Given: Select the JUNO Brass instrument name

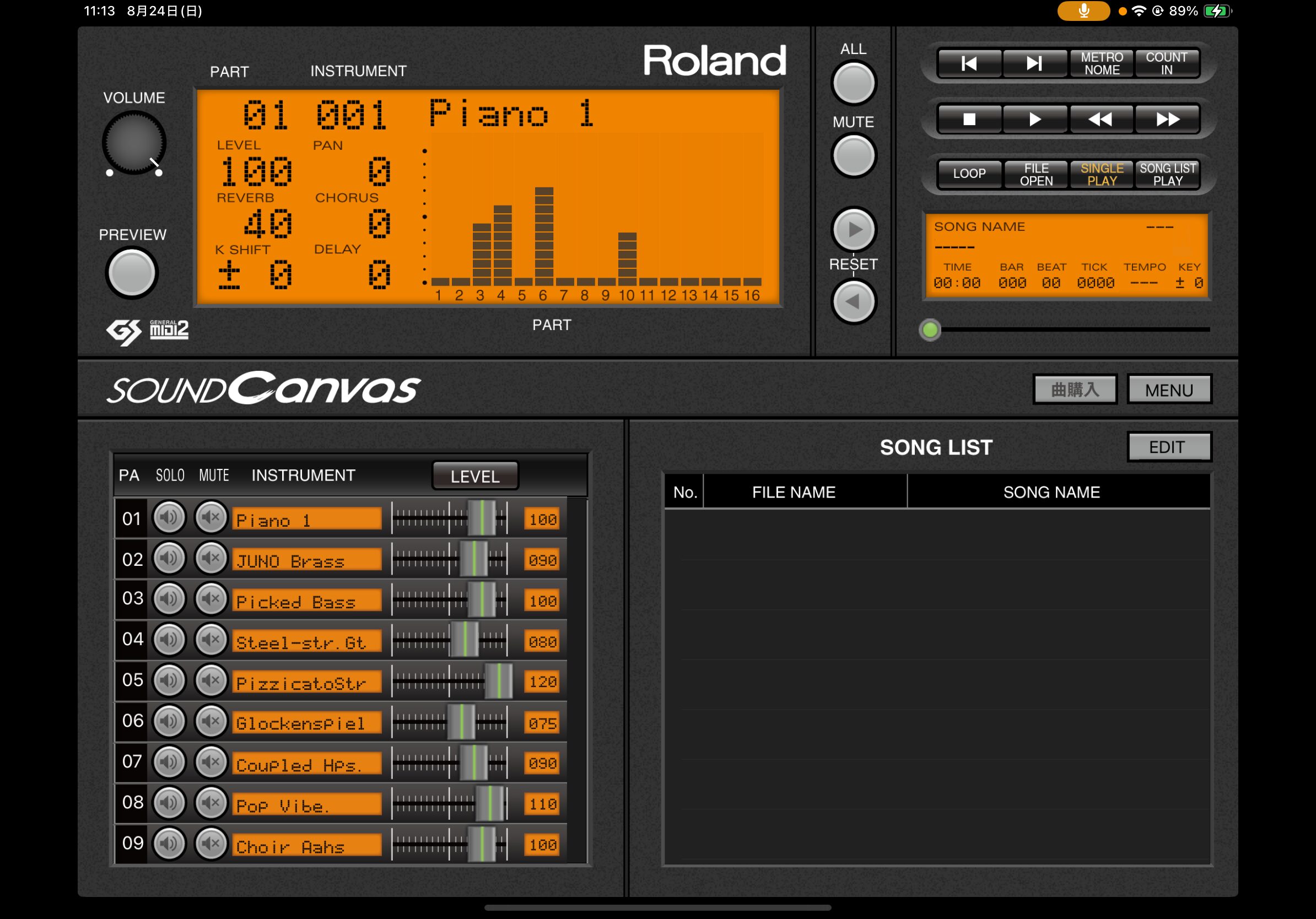Looking at the screenshot, I should pyautogui.click(x=306, y=560).
